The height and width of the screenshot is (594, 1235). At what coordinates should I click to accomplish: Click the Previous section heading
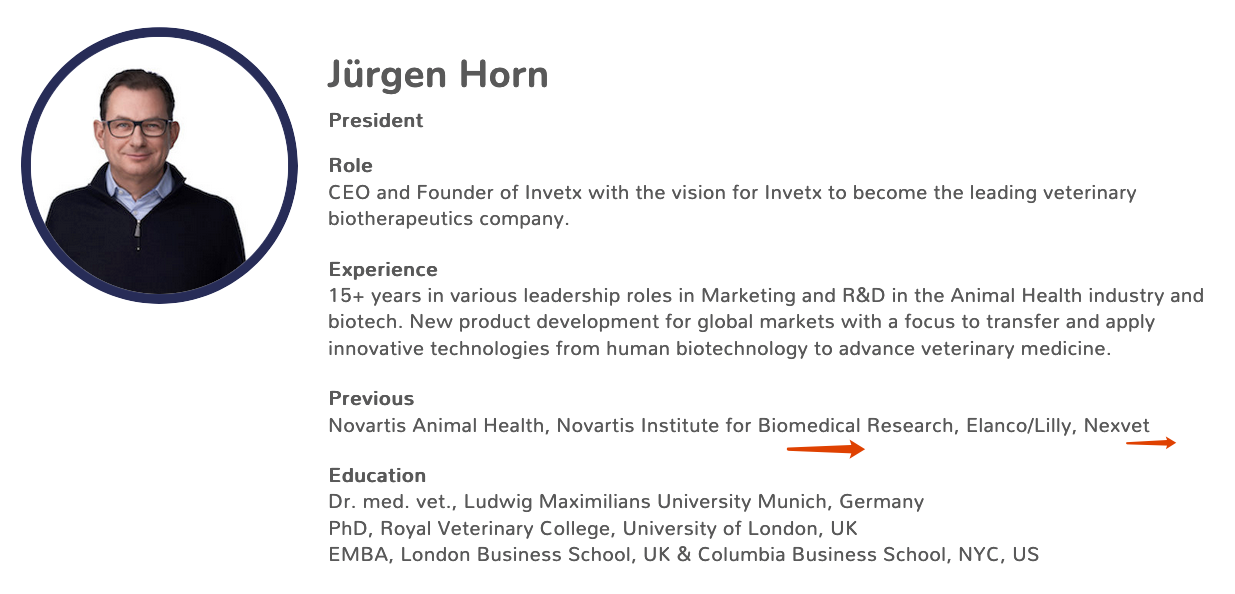point(371,399)
